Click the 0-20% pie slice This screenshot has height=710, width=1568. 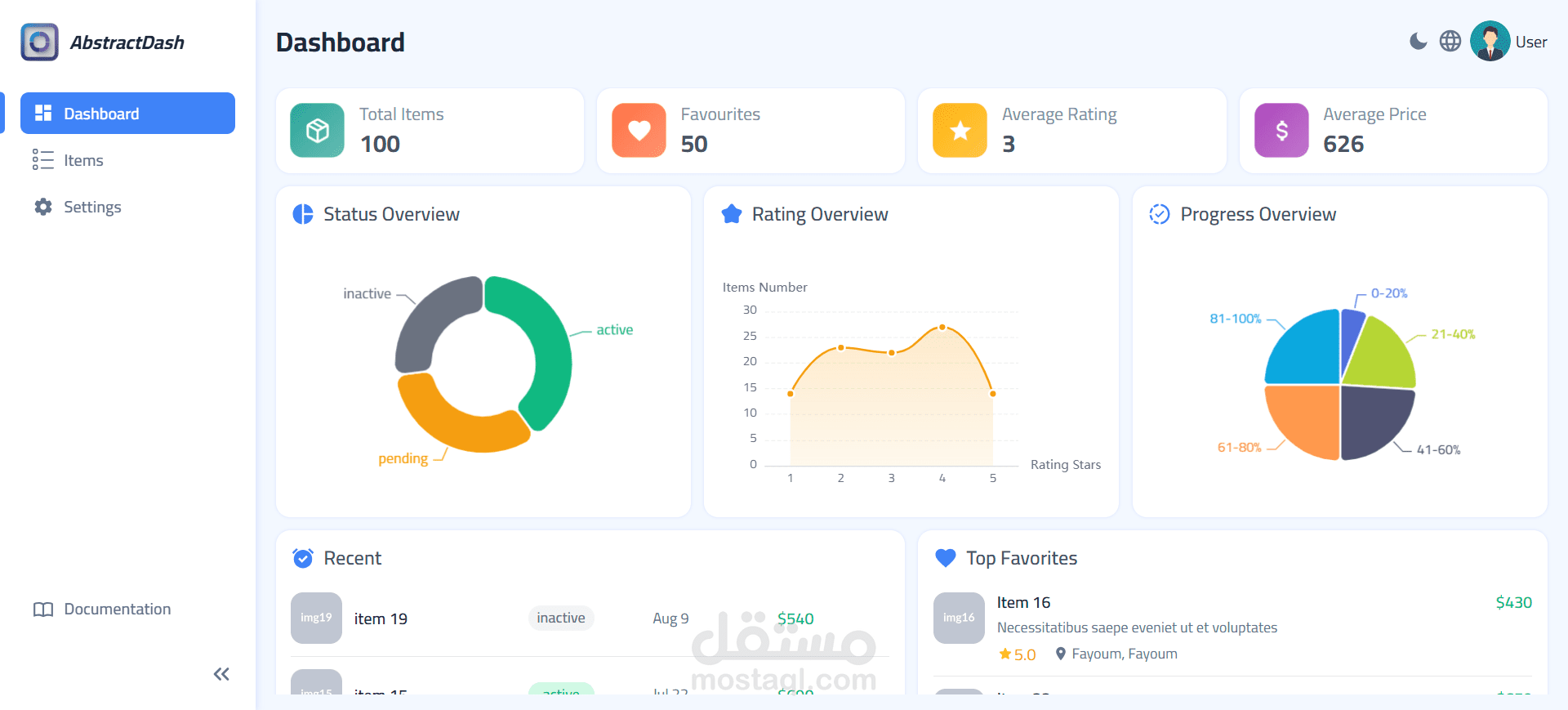[x=1349, y=335]
